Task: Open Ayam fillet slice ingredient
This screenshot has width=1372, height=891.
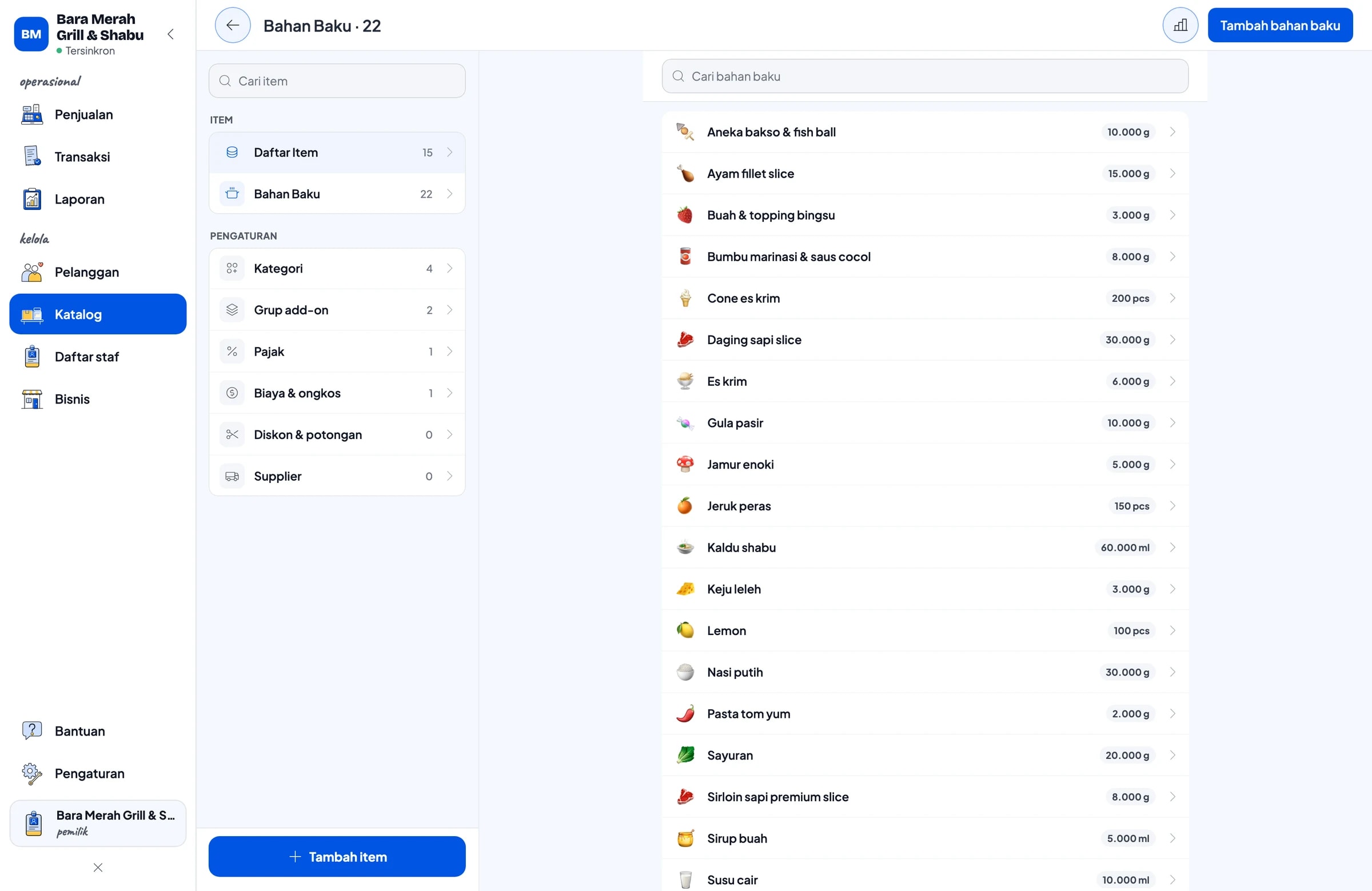Action: coord(924,174)
